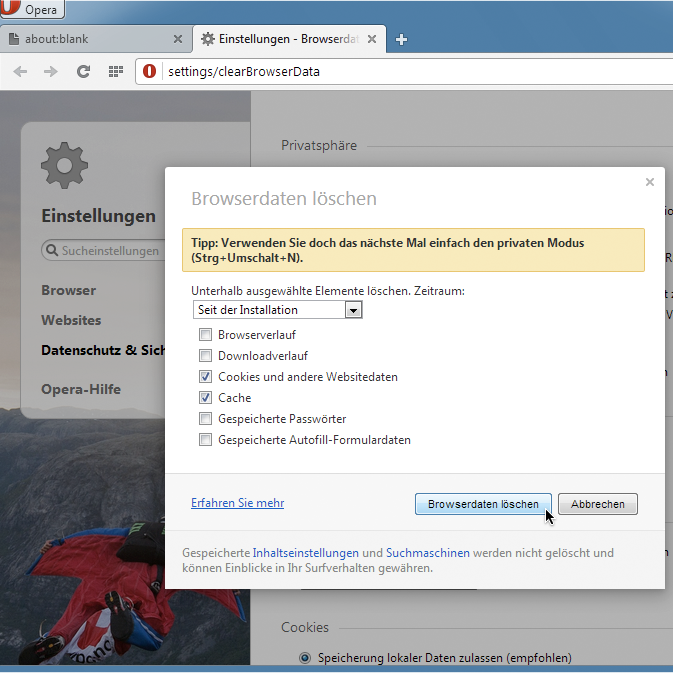Select Speicherung lokaler Daten zulassen radio
The image size is (673, 673).
click(x=305, y=658)
